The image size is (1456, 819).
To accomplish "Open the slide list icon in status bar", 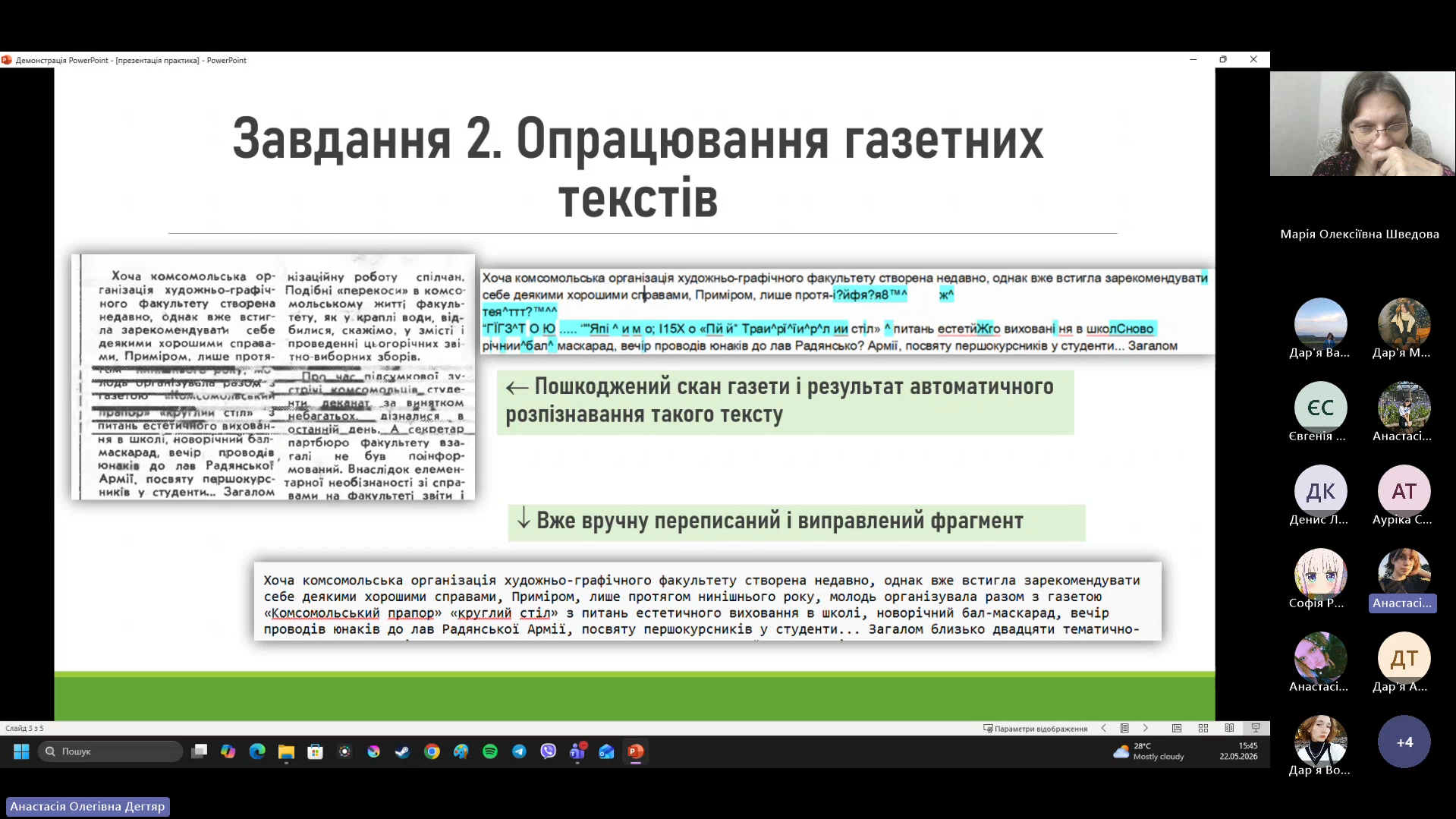I will 1124,729.
